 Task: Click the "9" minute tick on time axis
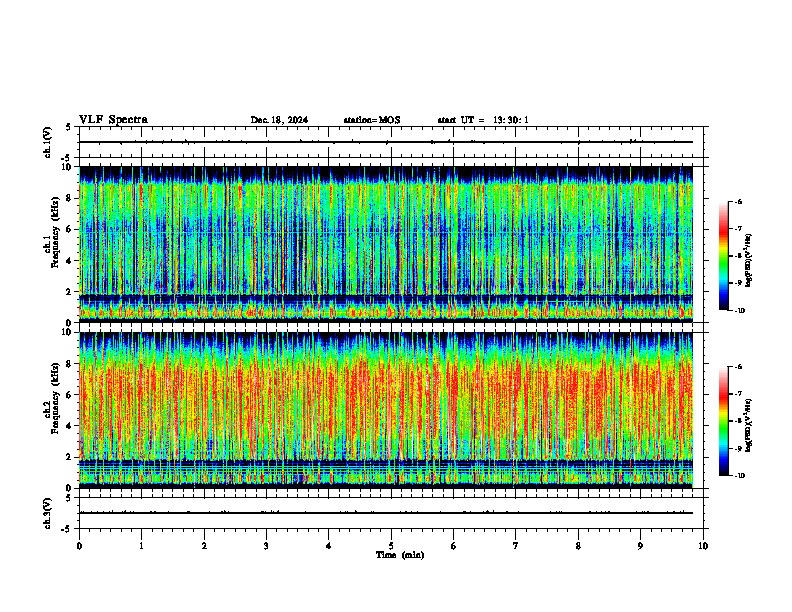[x=640, y=546]
